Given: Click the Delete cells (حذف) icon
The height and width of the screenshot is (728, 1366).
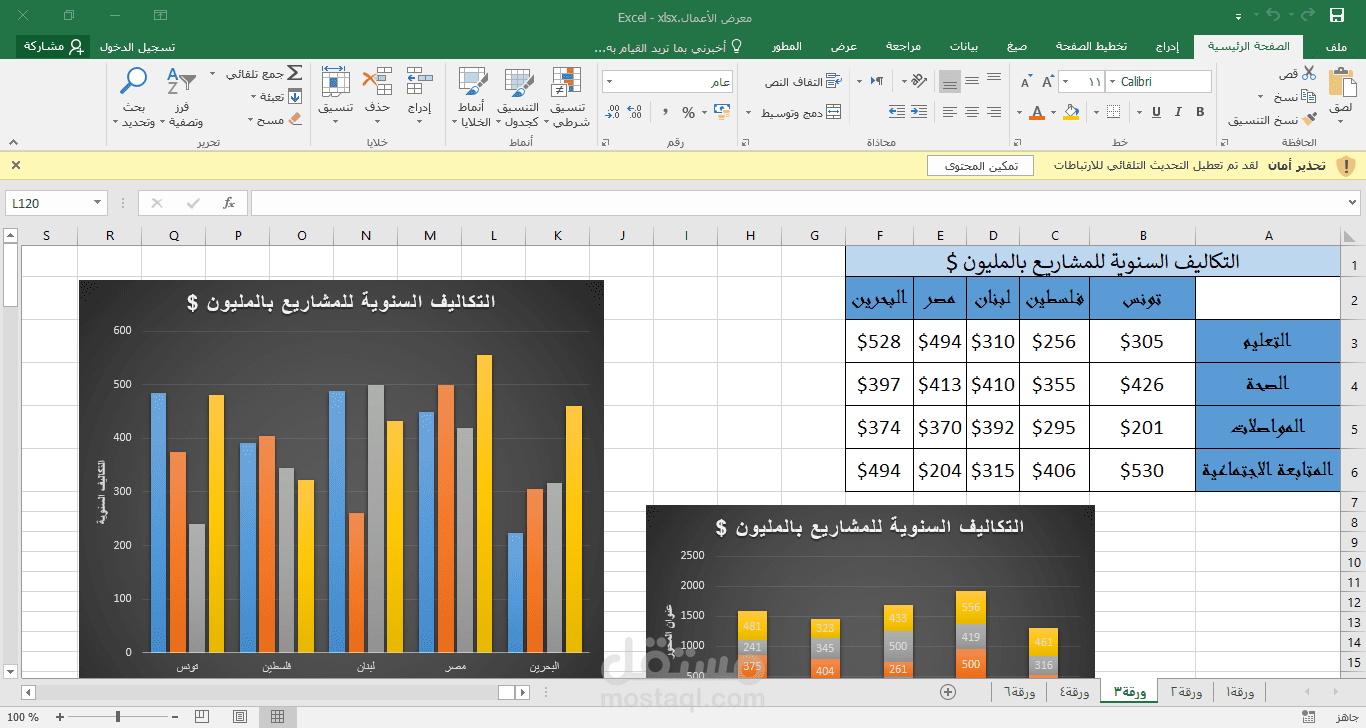Looking at the screenshot, I should click(x=377, y=81).
